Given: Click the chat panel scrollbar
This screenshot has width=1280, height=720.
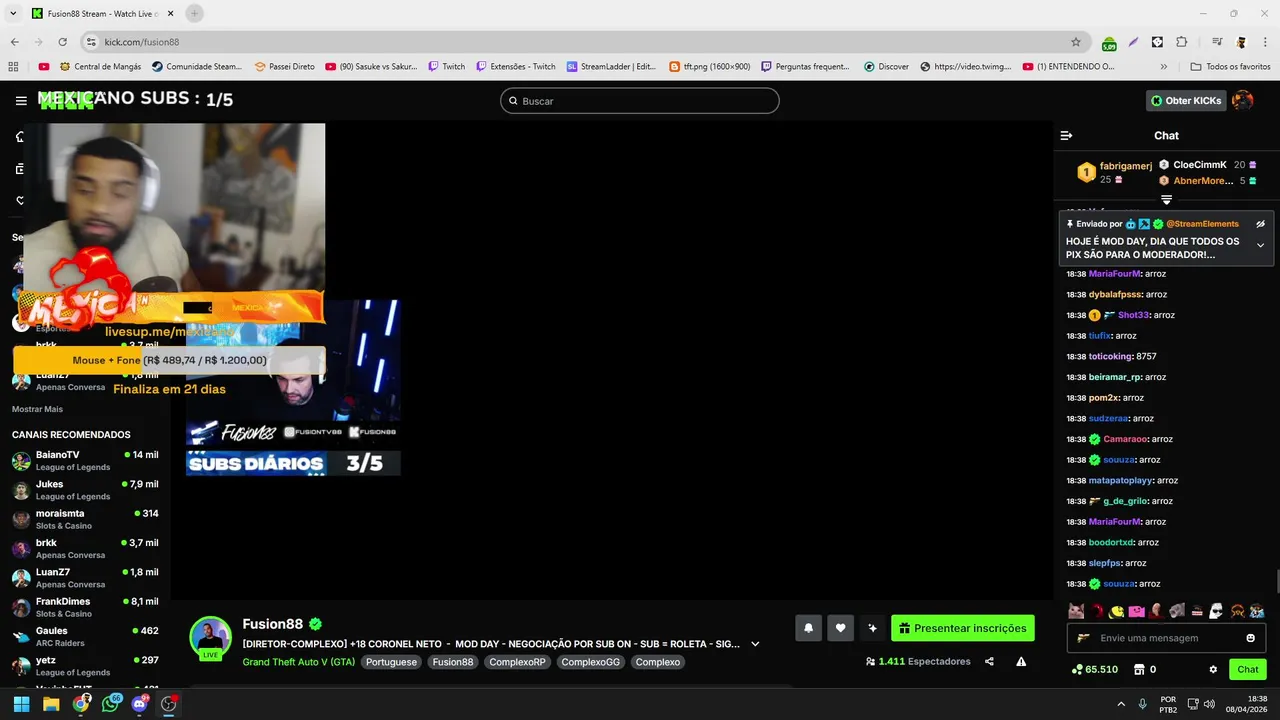Looking at the screenshot, I should point(1276,581).
